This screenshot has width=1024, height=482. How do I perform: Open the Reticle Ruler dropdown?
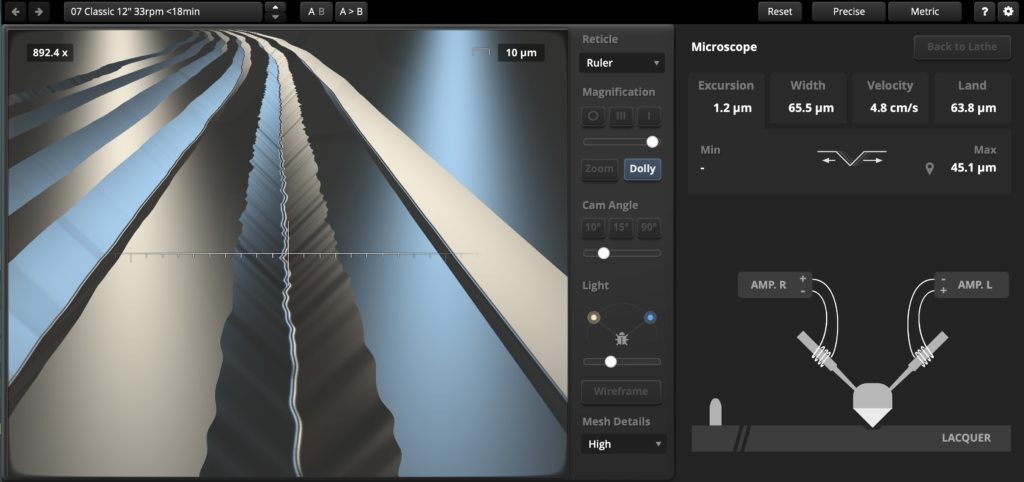(622, 63)
